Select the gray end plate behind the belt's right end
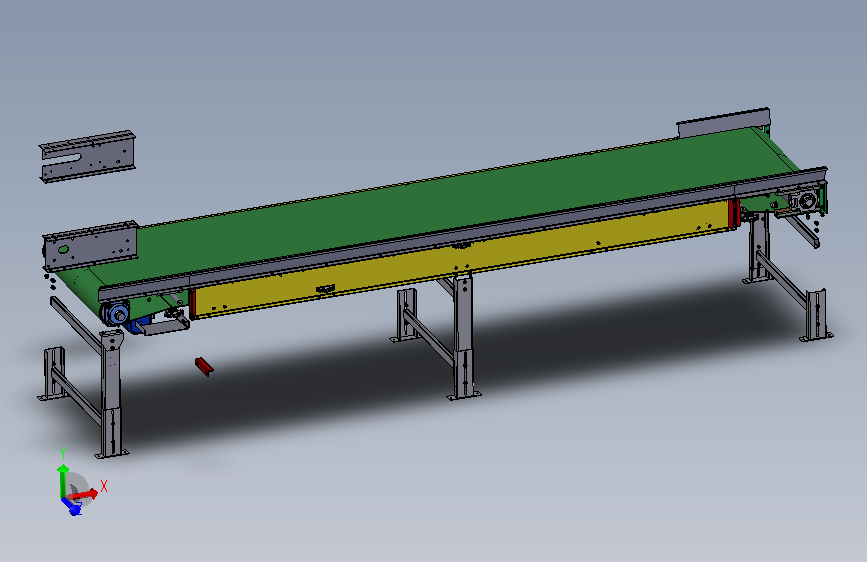 point(723,123)
